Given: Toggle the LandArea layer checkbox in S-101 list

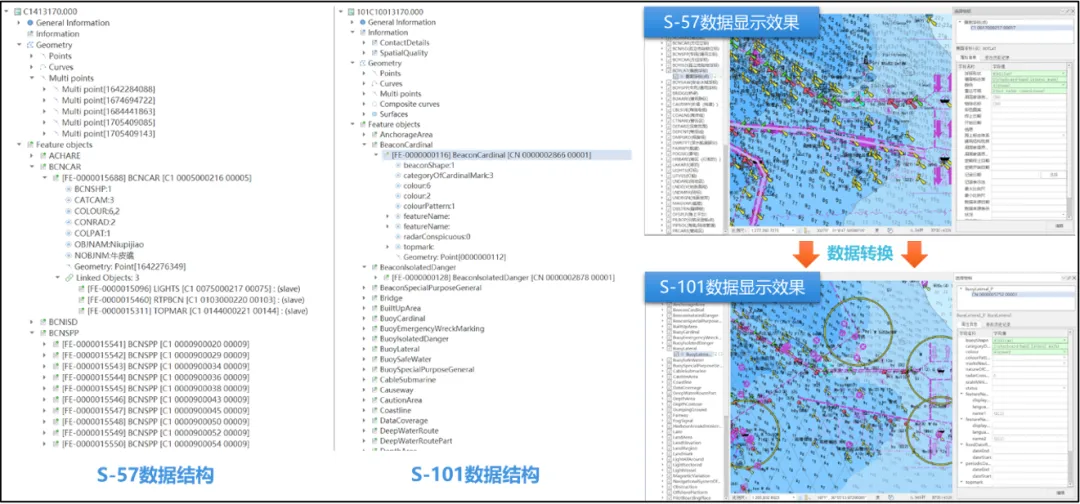Looking at the screenshot, I should pos(669,436).
